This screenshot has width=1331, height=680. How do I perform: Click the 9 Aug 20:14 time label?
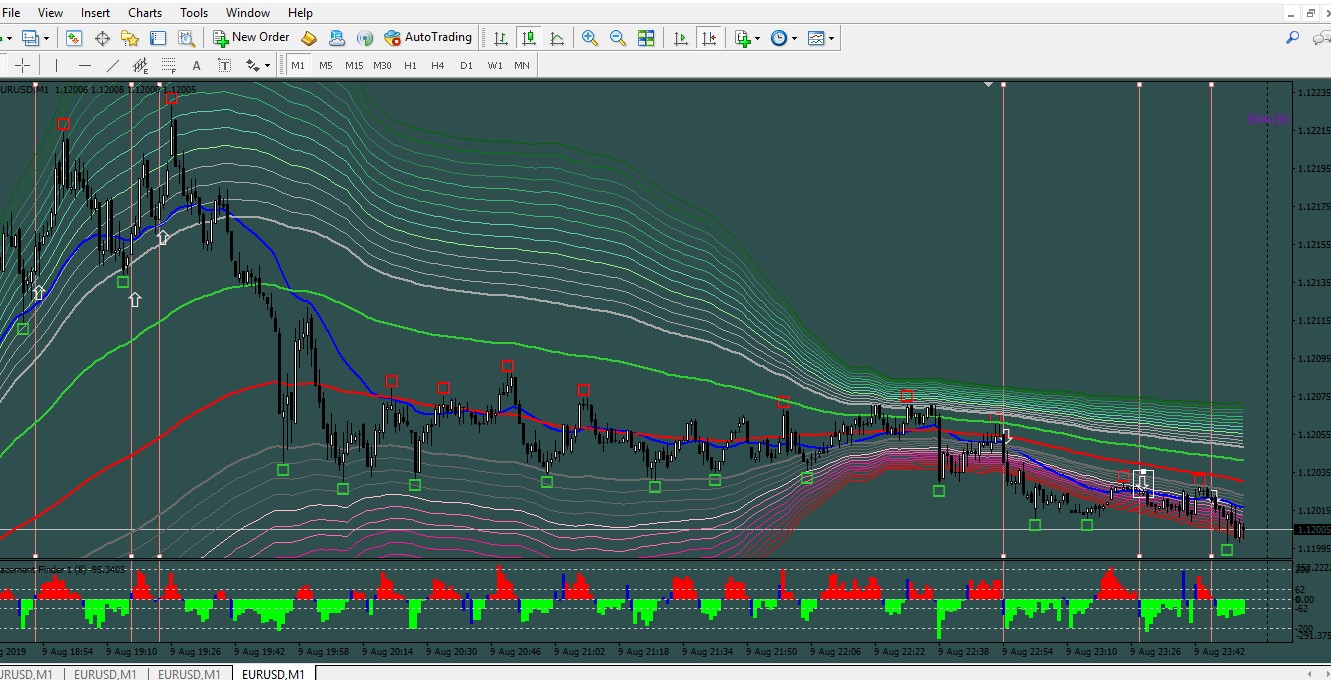385,651
